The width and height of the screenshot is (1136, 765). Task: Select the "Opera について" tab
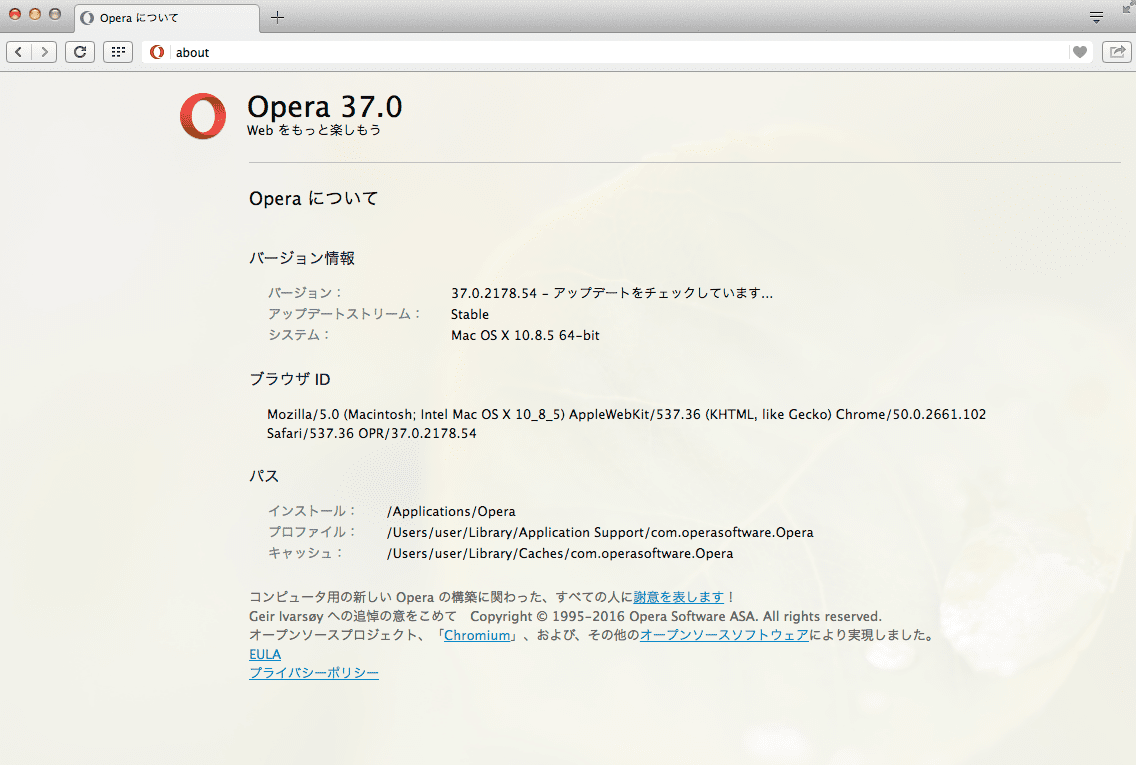pos(167,18)
